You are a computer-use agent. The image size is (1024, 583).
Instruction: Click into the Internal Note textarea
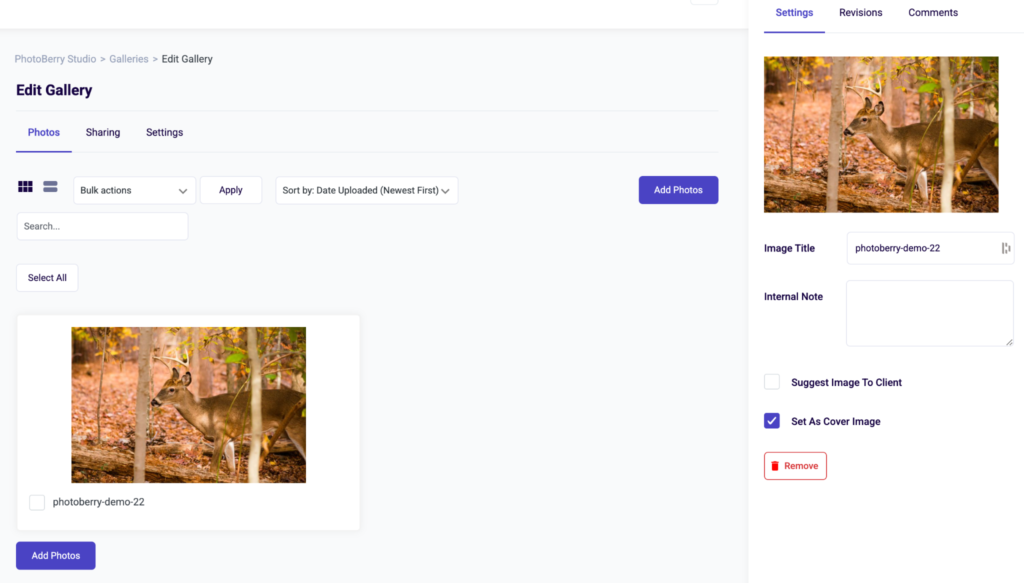click(929, 313)
